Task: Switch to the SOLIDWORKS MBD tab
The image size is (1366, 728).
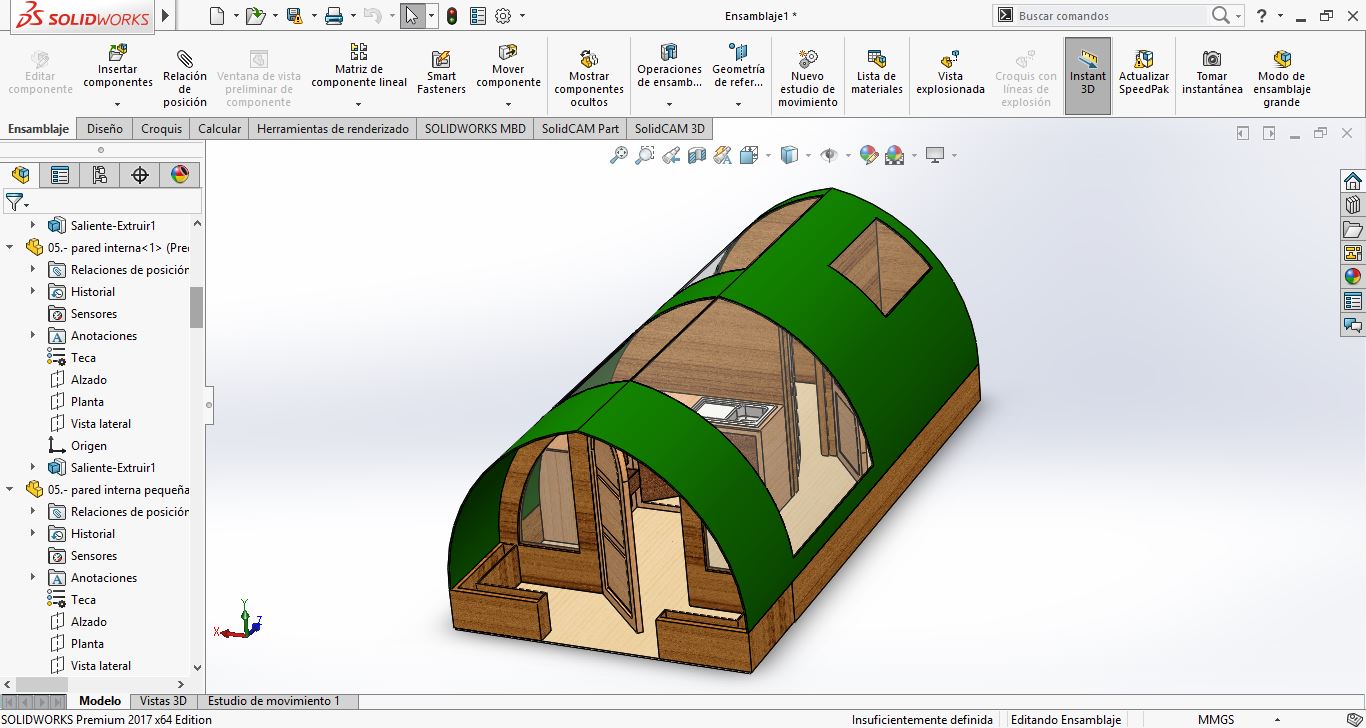Action: pyautogui.click(x=475, y=128)
